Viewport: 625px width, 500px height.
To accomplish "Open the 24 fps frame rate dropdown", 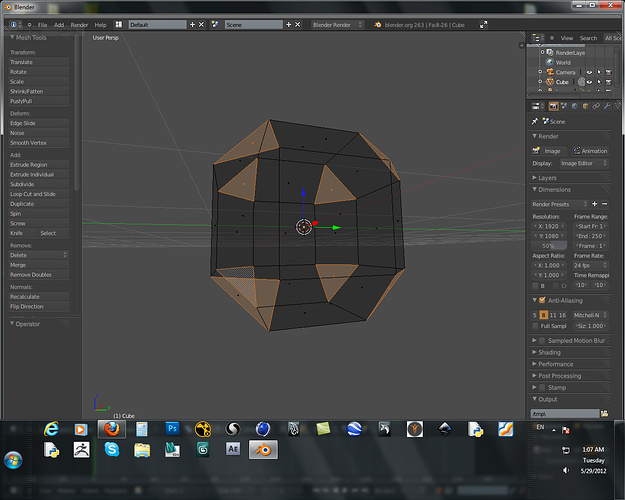I will 590,265.
